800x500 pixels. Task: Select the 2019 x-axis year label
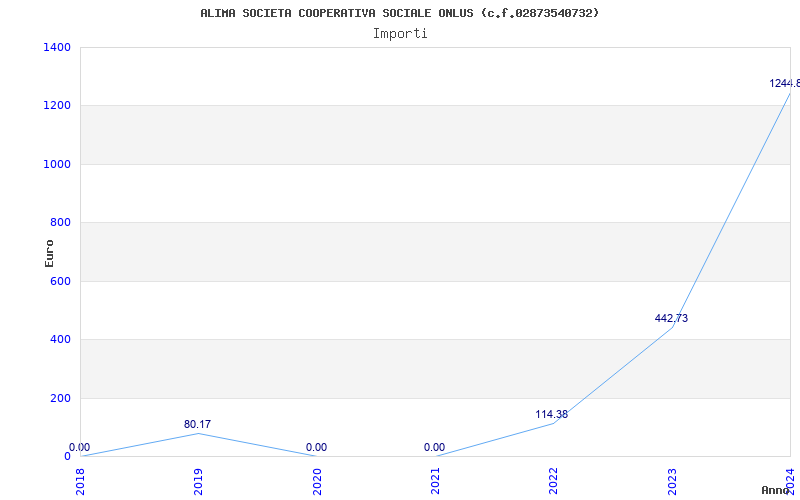(x=198, y=481)
